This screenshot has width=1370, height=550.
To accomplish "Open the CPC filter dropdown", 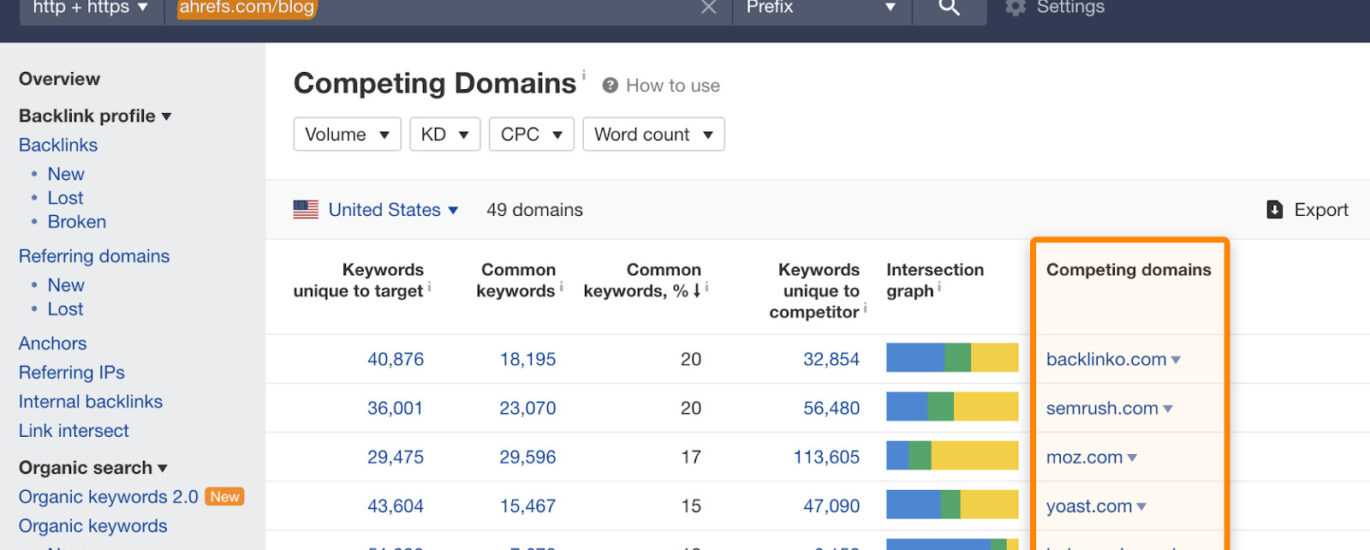I will pos(531,134).
